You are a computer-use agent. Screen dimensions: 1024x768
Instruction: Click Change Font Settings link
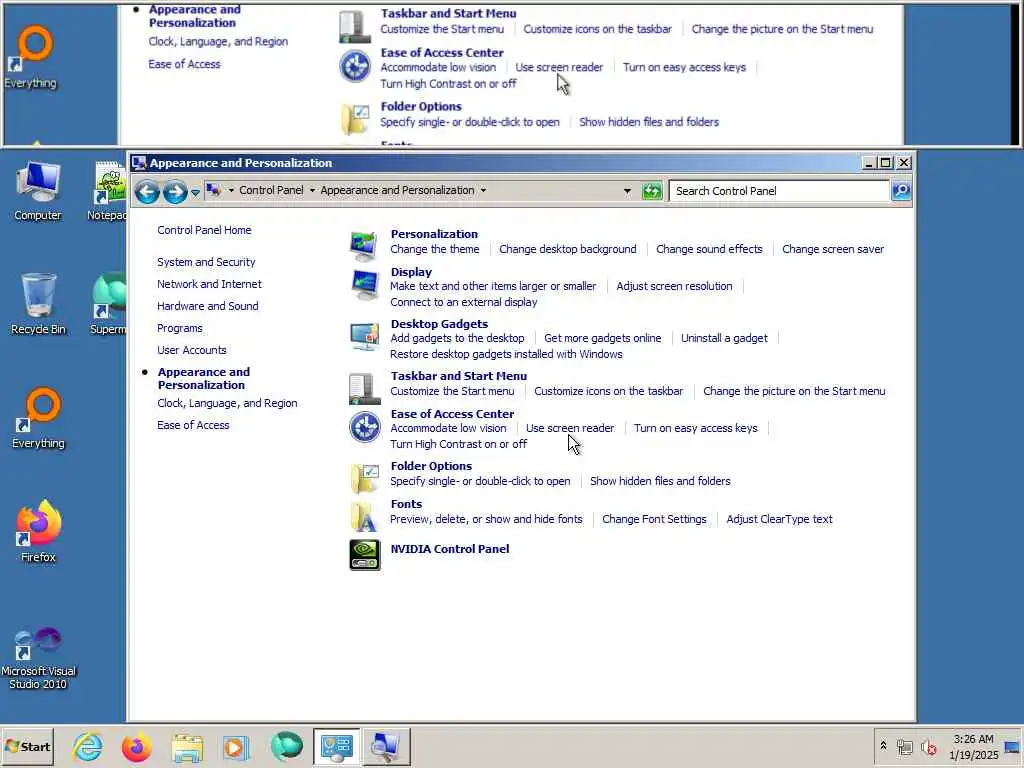pos(654,519)
